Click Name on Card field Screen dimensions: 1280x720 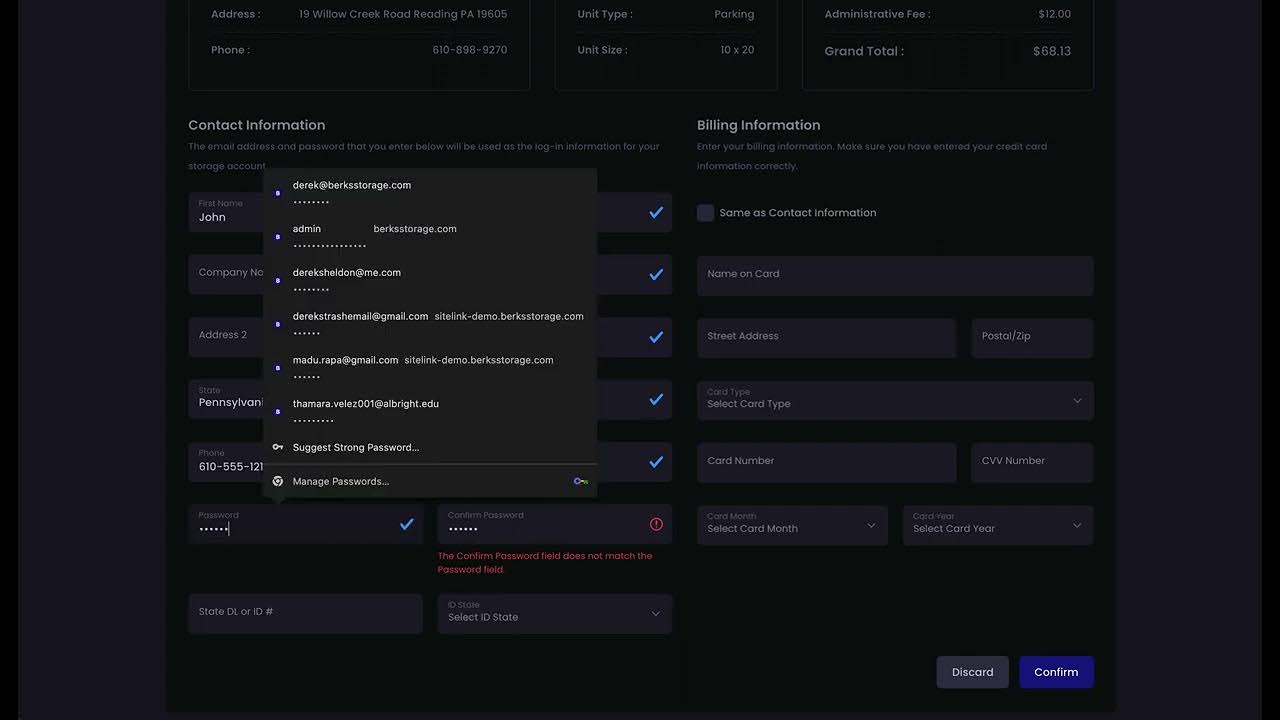(x=895, y=275)
